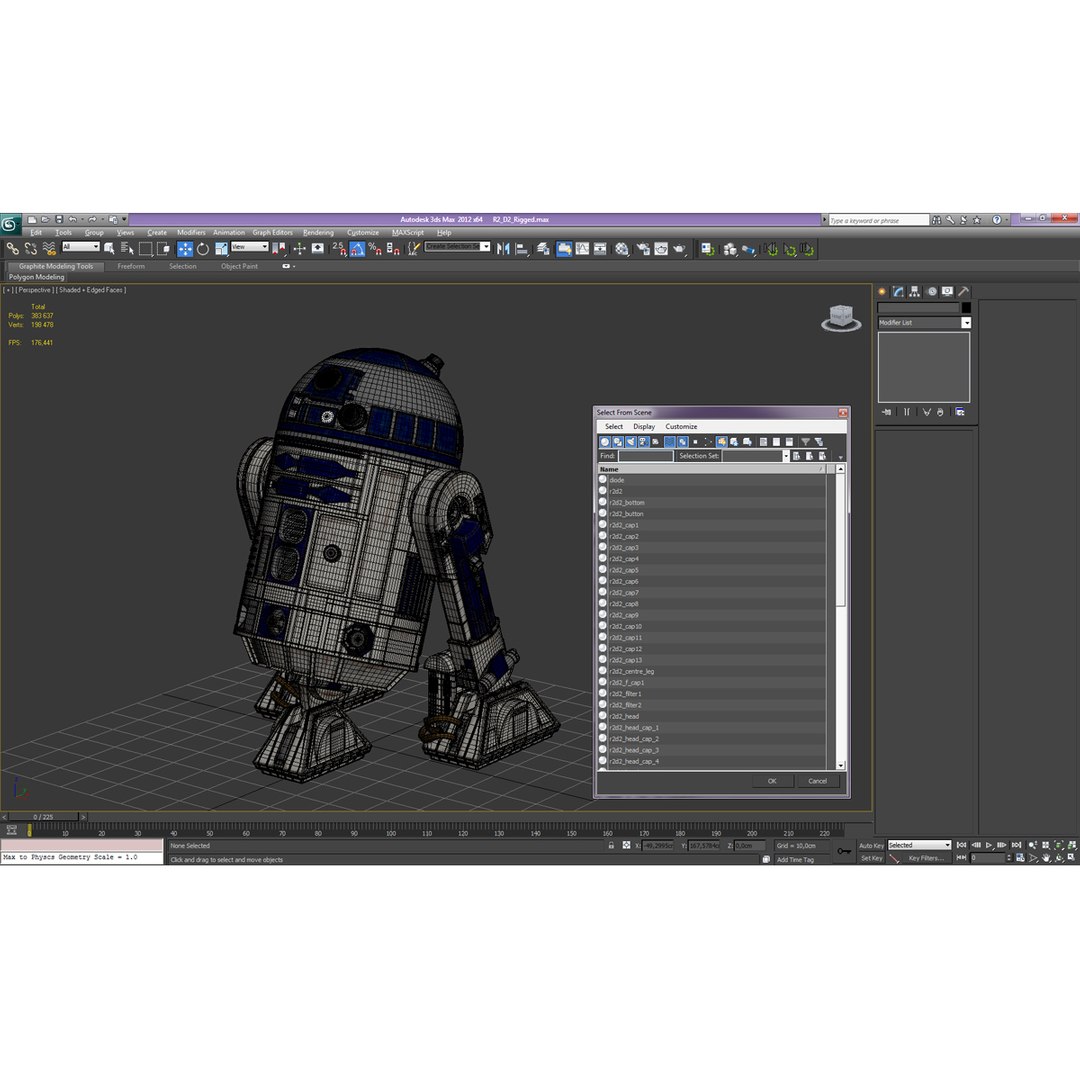Open the key filter Selected dropdown
Screen dimensions: 1080x1080
(x=919, y=845)
